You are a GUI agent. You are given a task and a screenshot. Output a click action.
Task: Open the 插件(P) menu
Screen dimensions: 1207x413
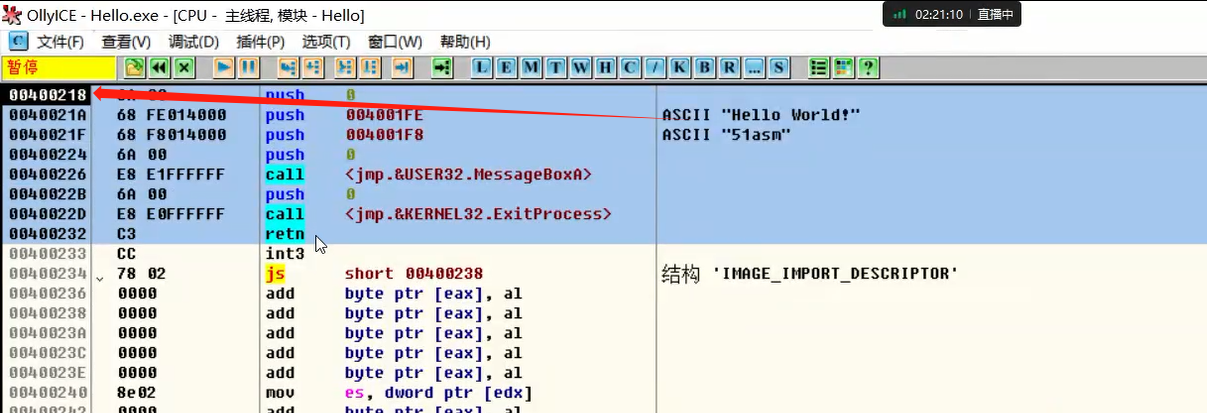click(260, 41)
